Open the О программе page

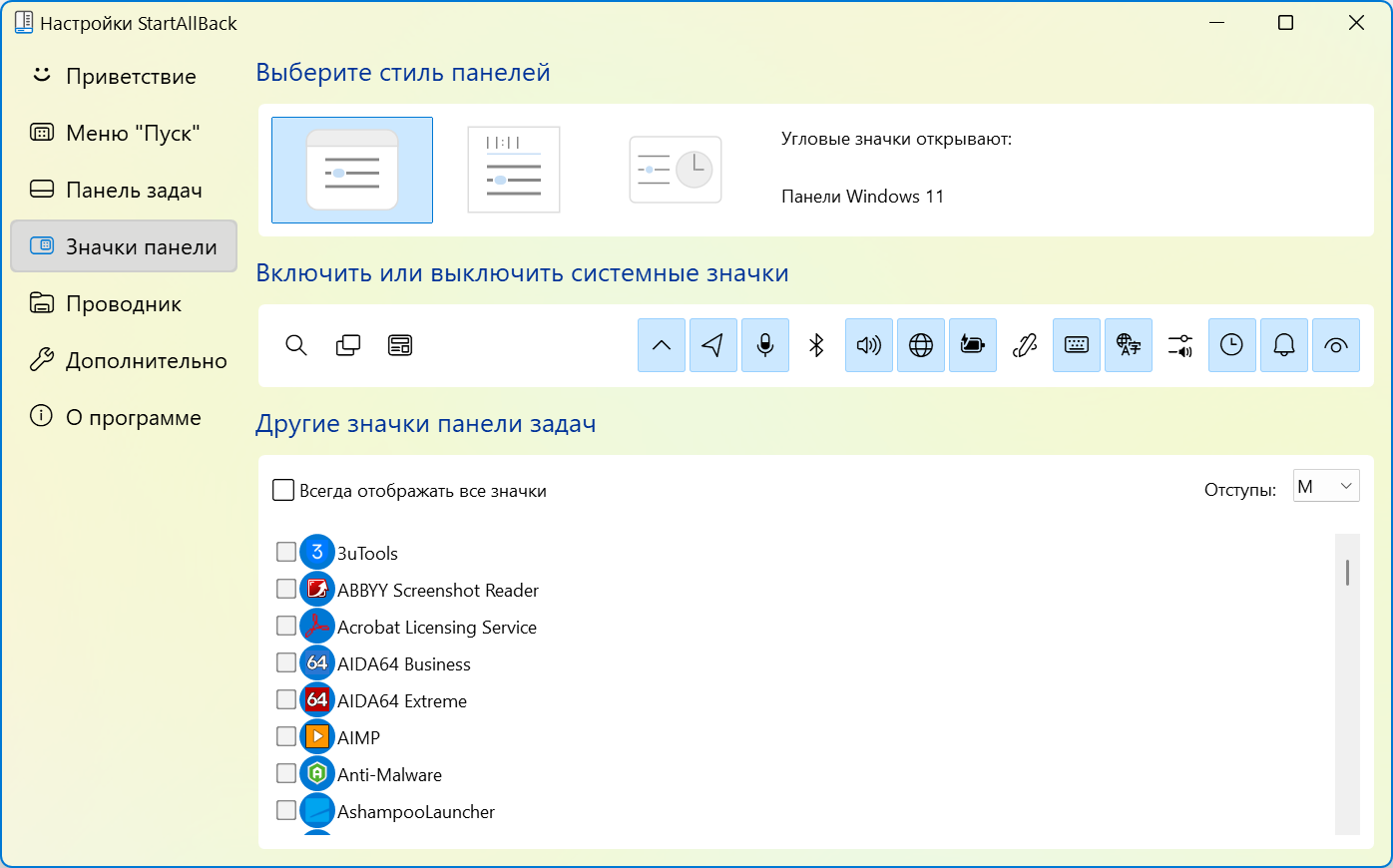point(135,417)
